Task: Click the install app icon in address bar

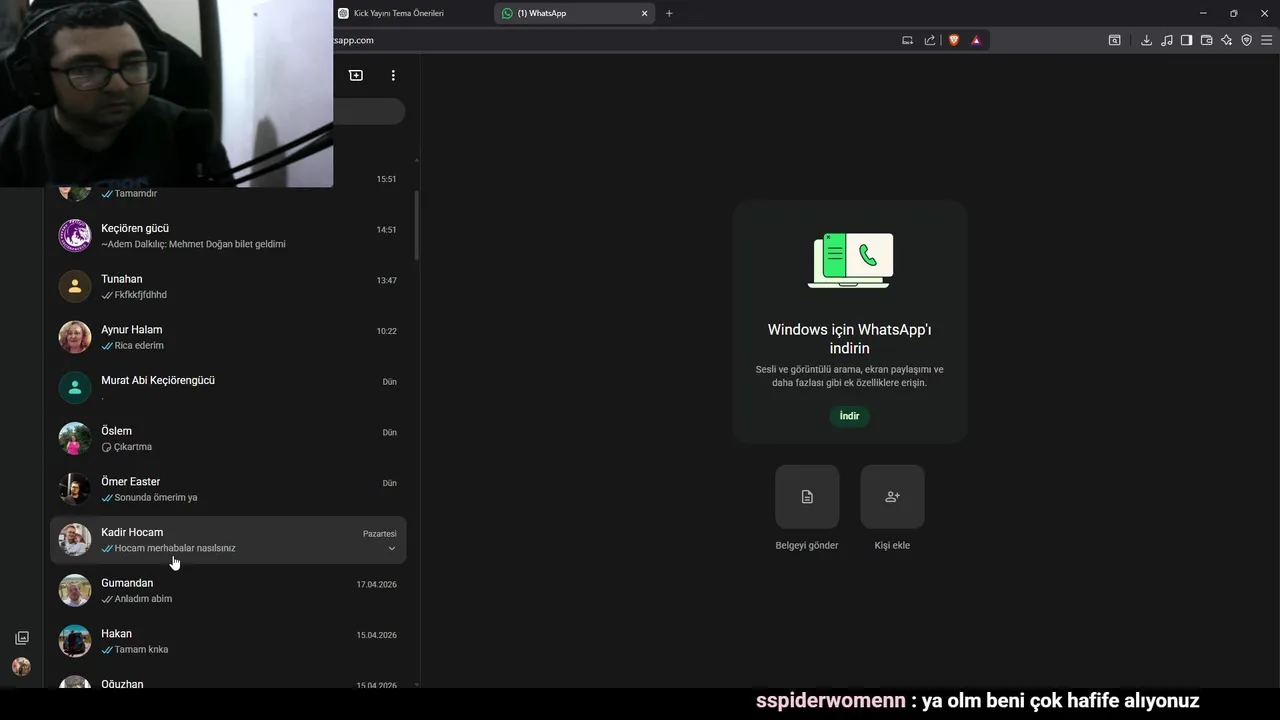Action: 907,40
